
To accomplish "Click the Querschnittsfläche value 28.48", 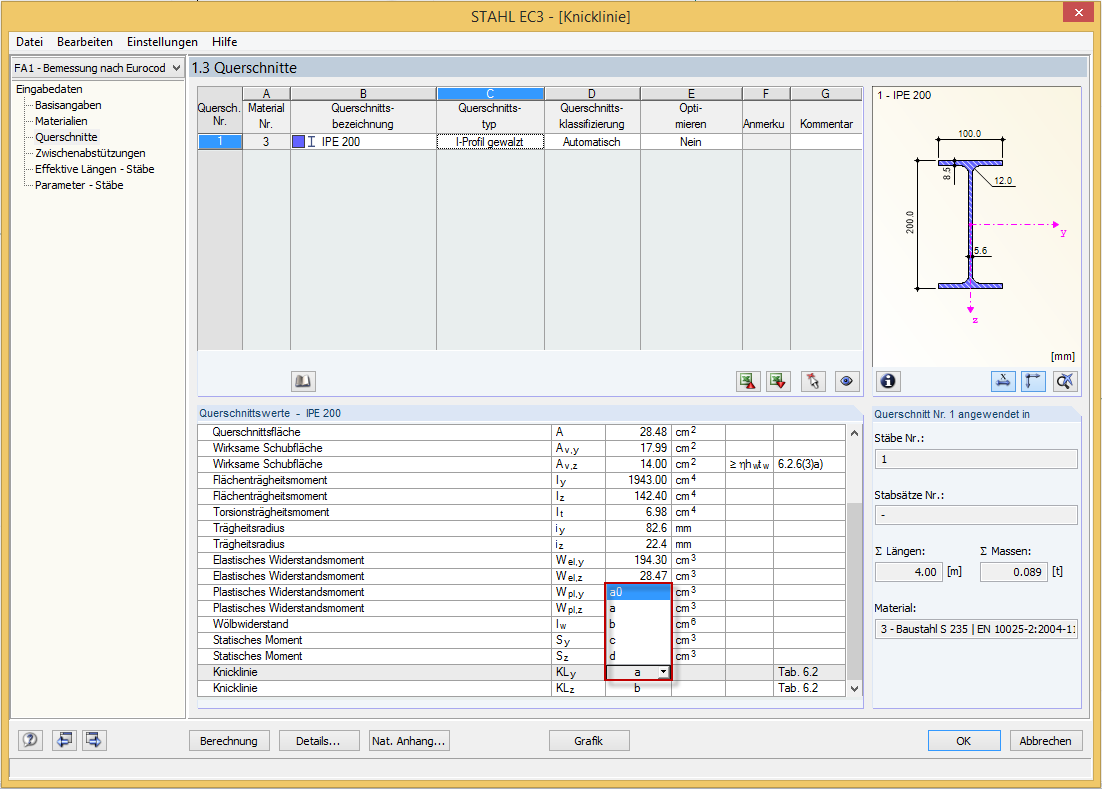I will [x=638, y=432].
